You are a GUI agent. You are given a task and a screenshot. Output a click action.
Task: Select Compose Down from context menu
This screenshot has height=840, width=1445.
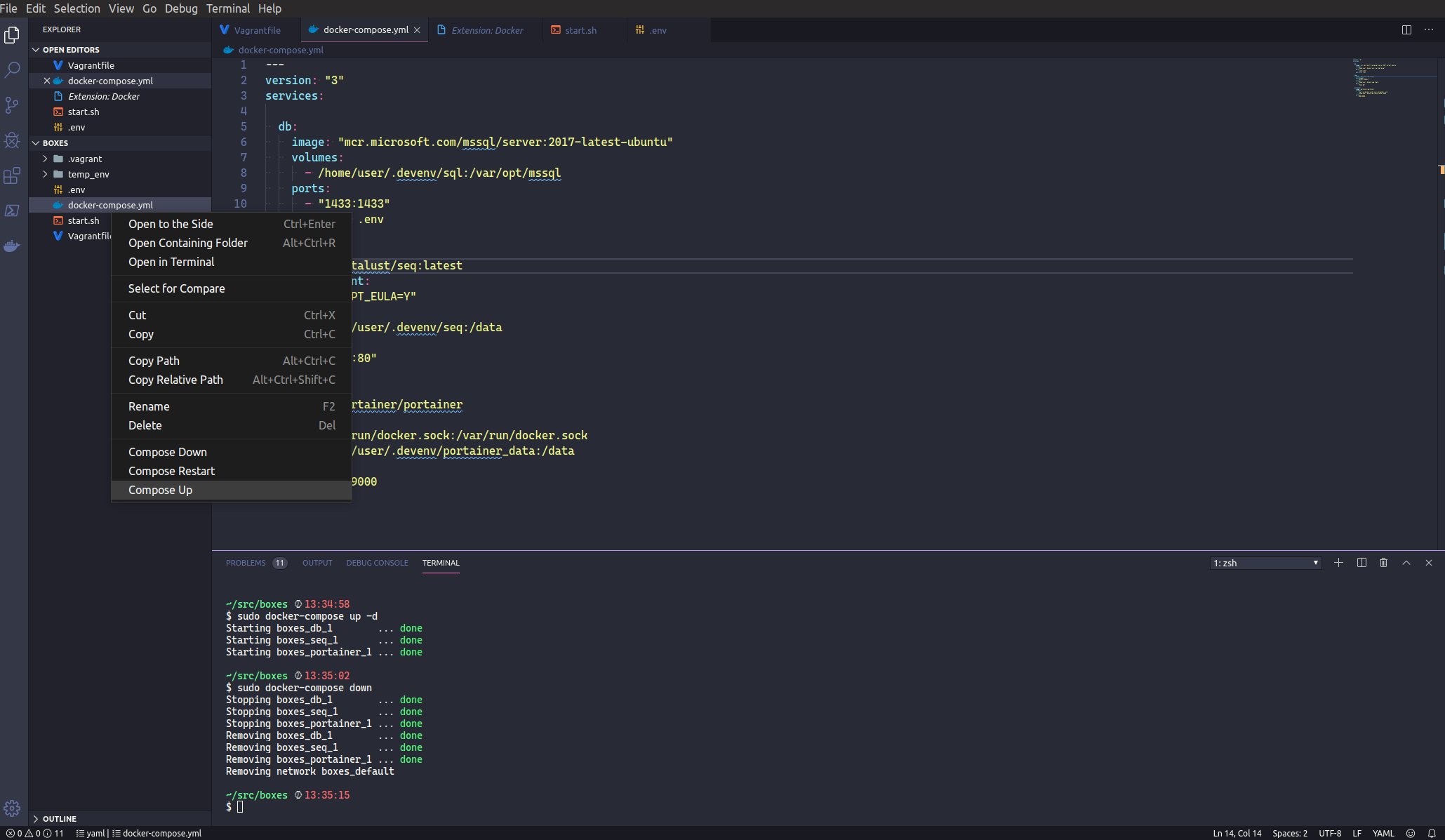tap(167, 451)
